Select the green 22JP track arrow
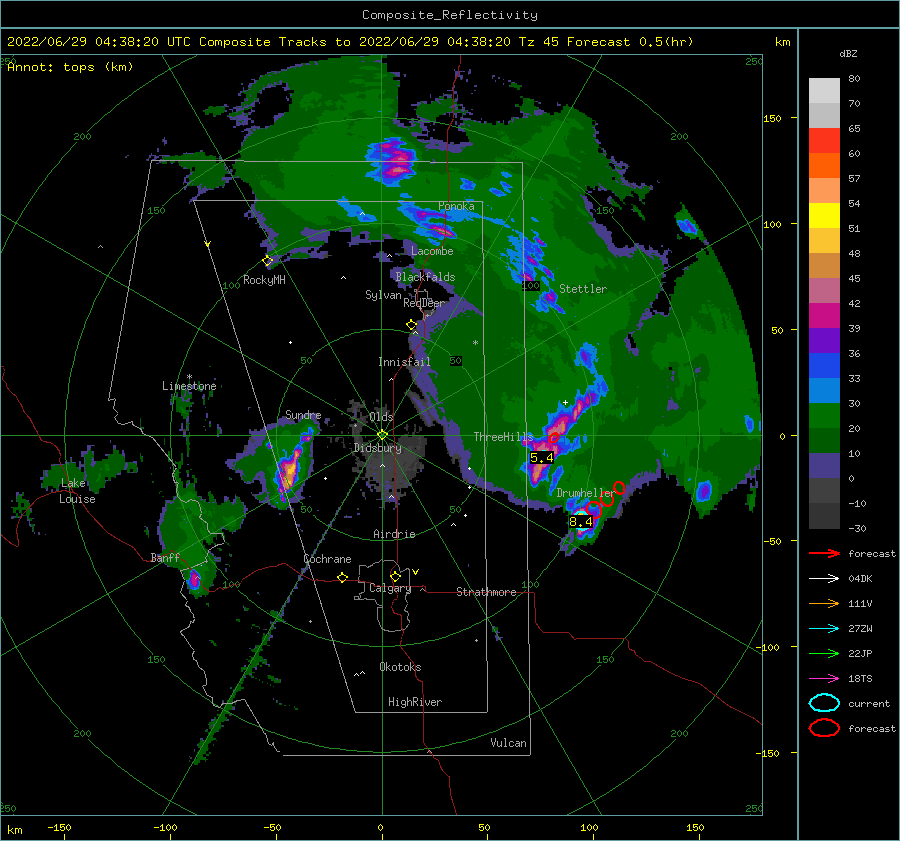The height and width of the screenshot is (841, 900). pos(824,653)
